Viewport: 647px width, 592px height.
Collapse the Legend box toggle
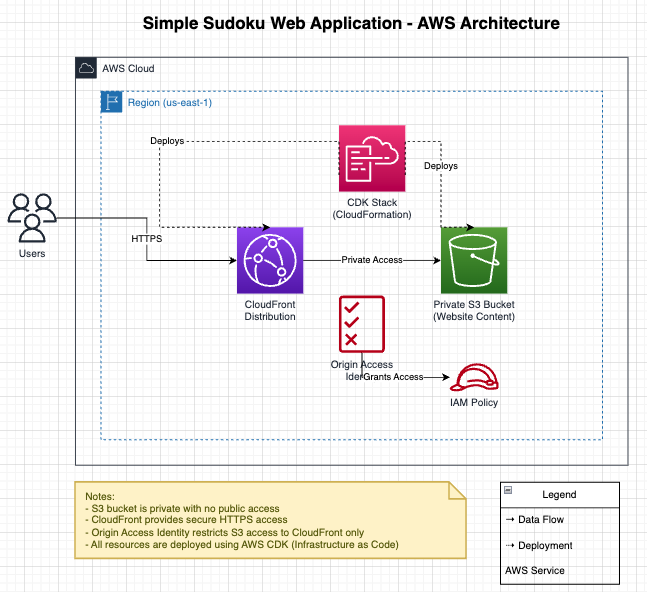click(x=508, y=490)
